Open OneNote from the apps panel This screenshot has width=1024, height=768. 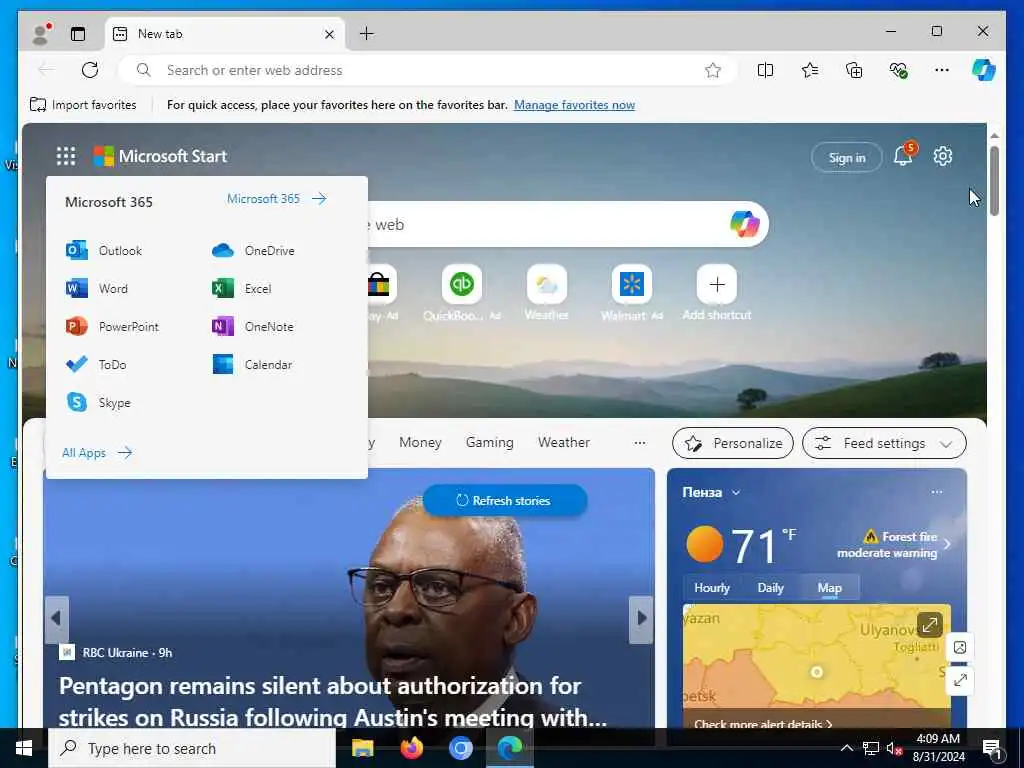tap(253, 327)
